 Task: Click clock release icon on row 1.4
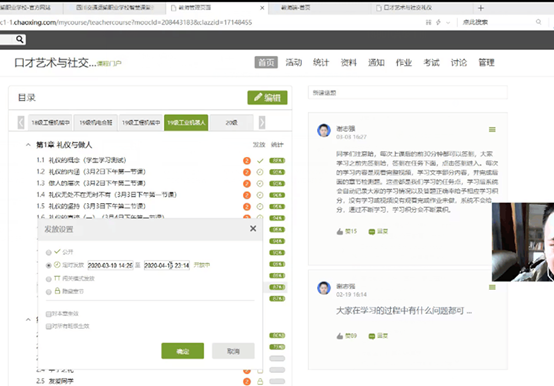coord(260,195)
